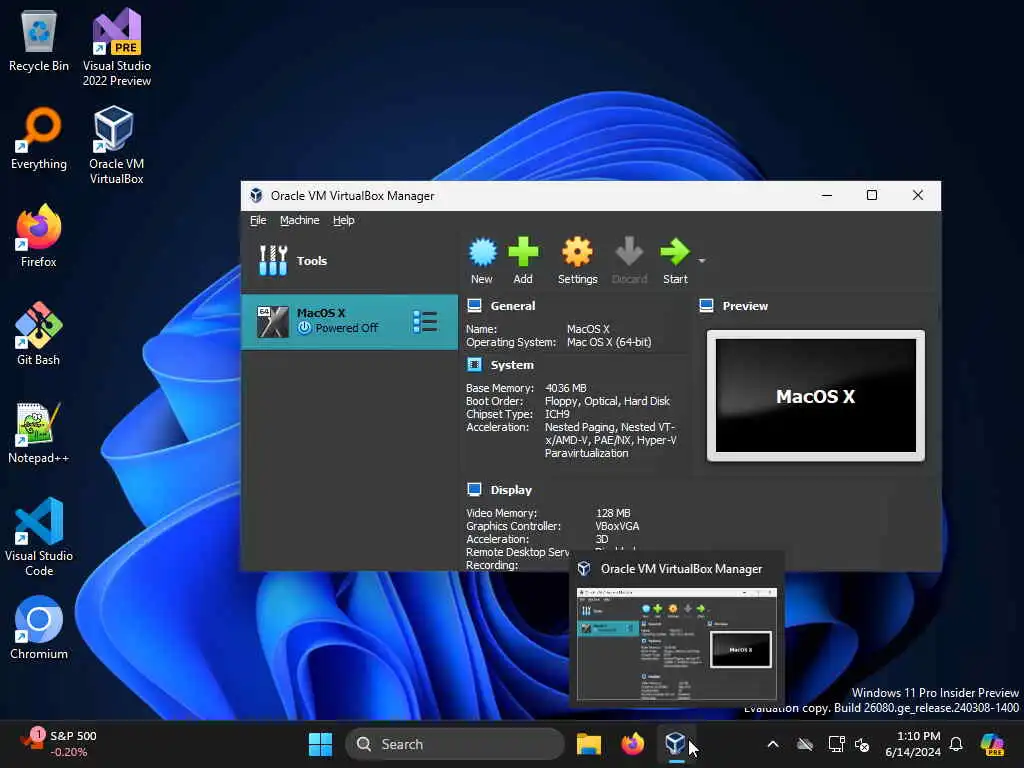Viewport: 1024px width, 768px height.
Task: Open the Copilot preview taskbar icon
Action: pyautogui.click(x=993, y=744)
